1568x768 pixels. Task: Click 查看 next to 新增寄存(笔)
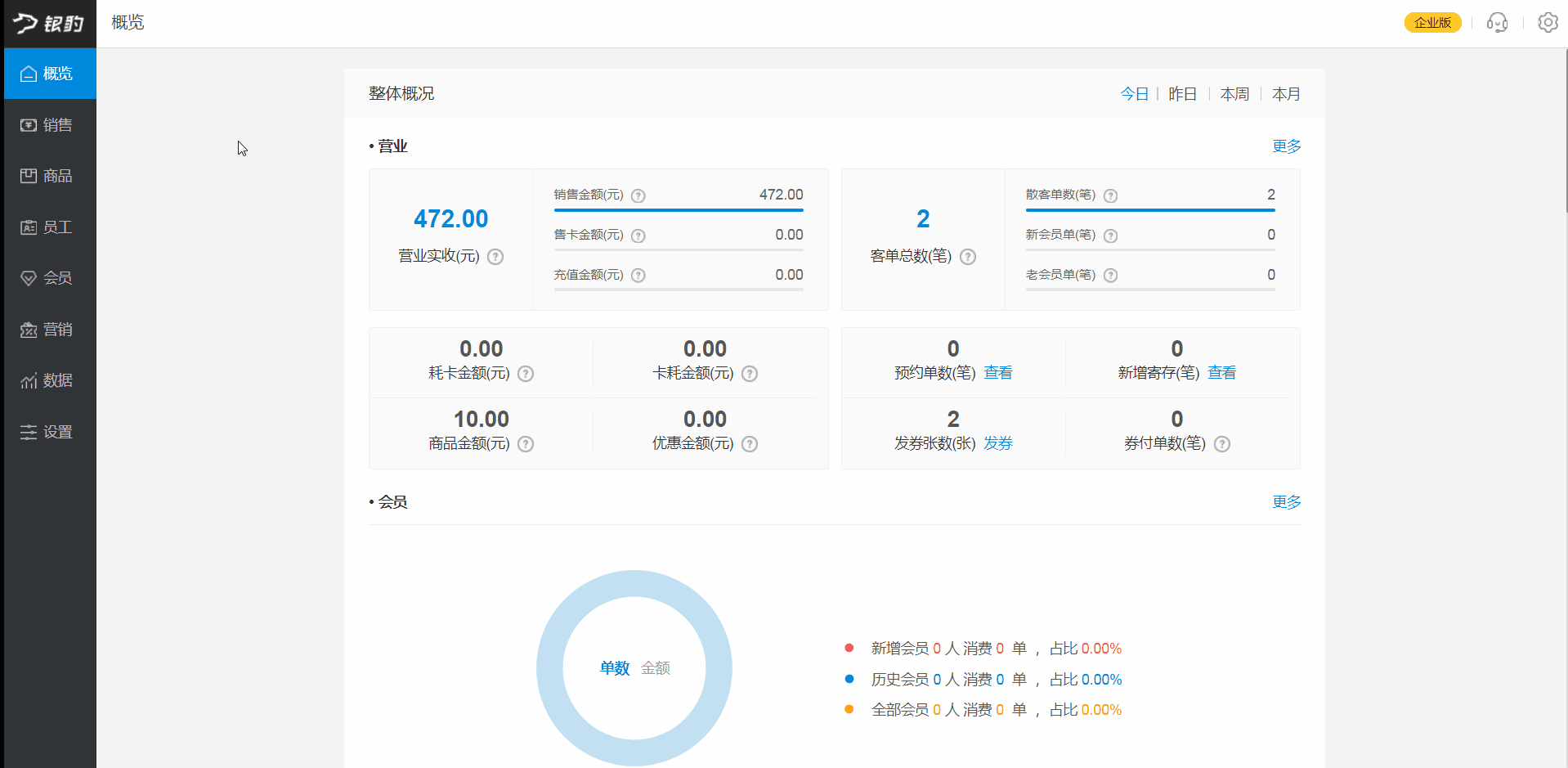pyautogui.click(x=1221, y=373)
